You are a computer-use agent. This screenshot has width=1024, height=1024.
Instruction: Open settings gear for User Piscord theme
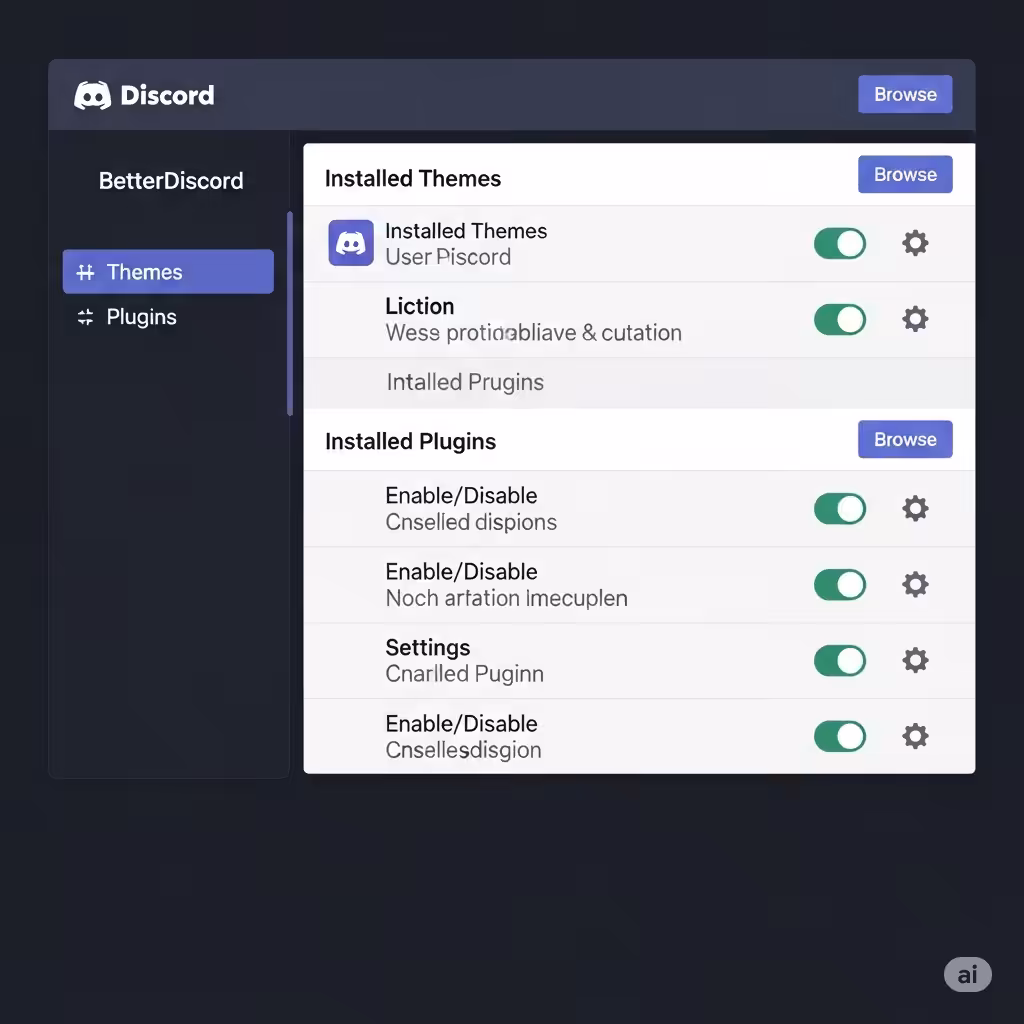click(x=915, y=244)
